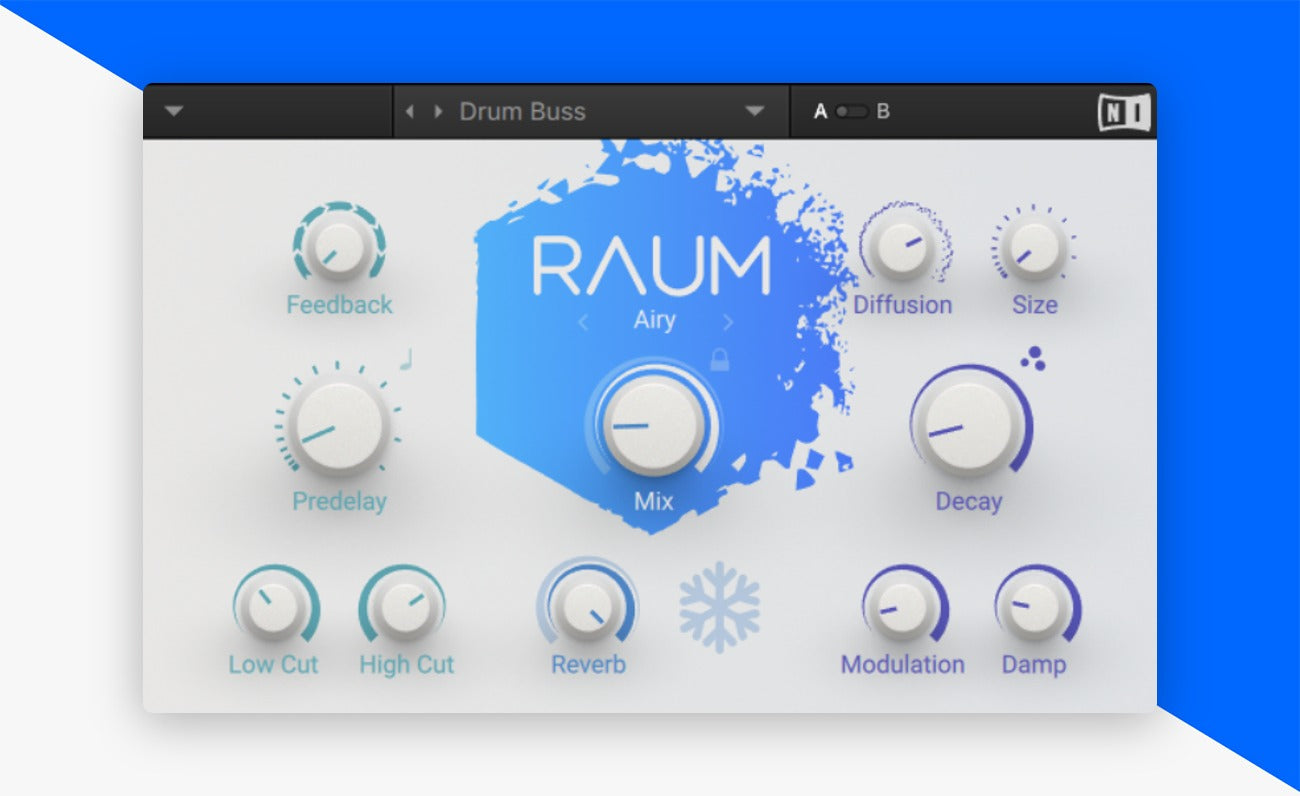Switch to previous reverb mode chevron

click(x=583, y=322)
